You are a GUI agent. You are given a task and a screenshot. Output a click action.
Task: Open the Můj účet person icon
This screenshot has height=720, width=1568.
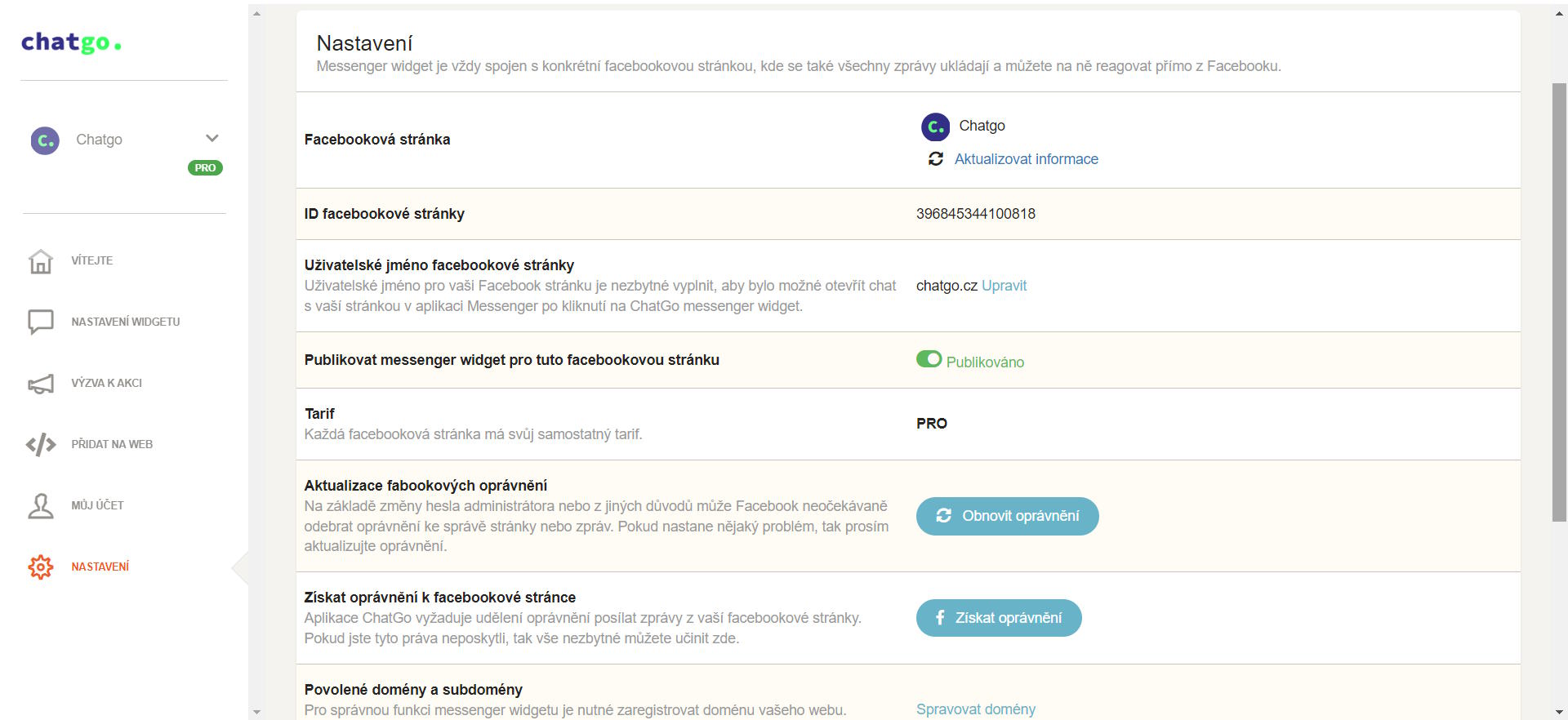click(41, 505)
